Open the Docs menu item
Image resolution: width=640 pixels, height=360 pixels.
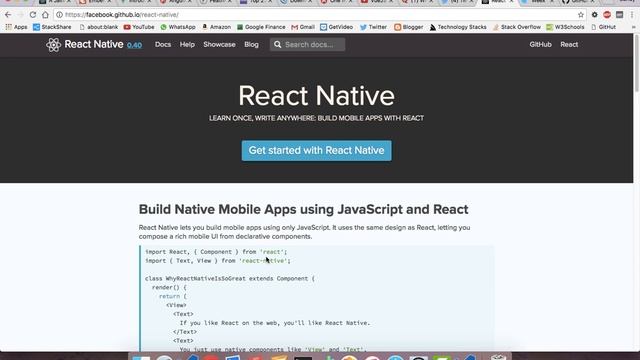pyautogui.click(x=163, y=44)
